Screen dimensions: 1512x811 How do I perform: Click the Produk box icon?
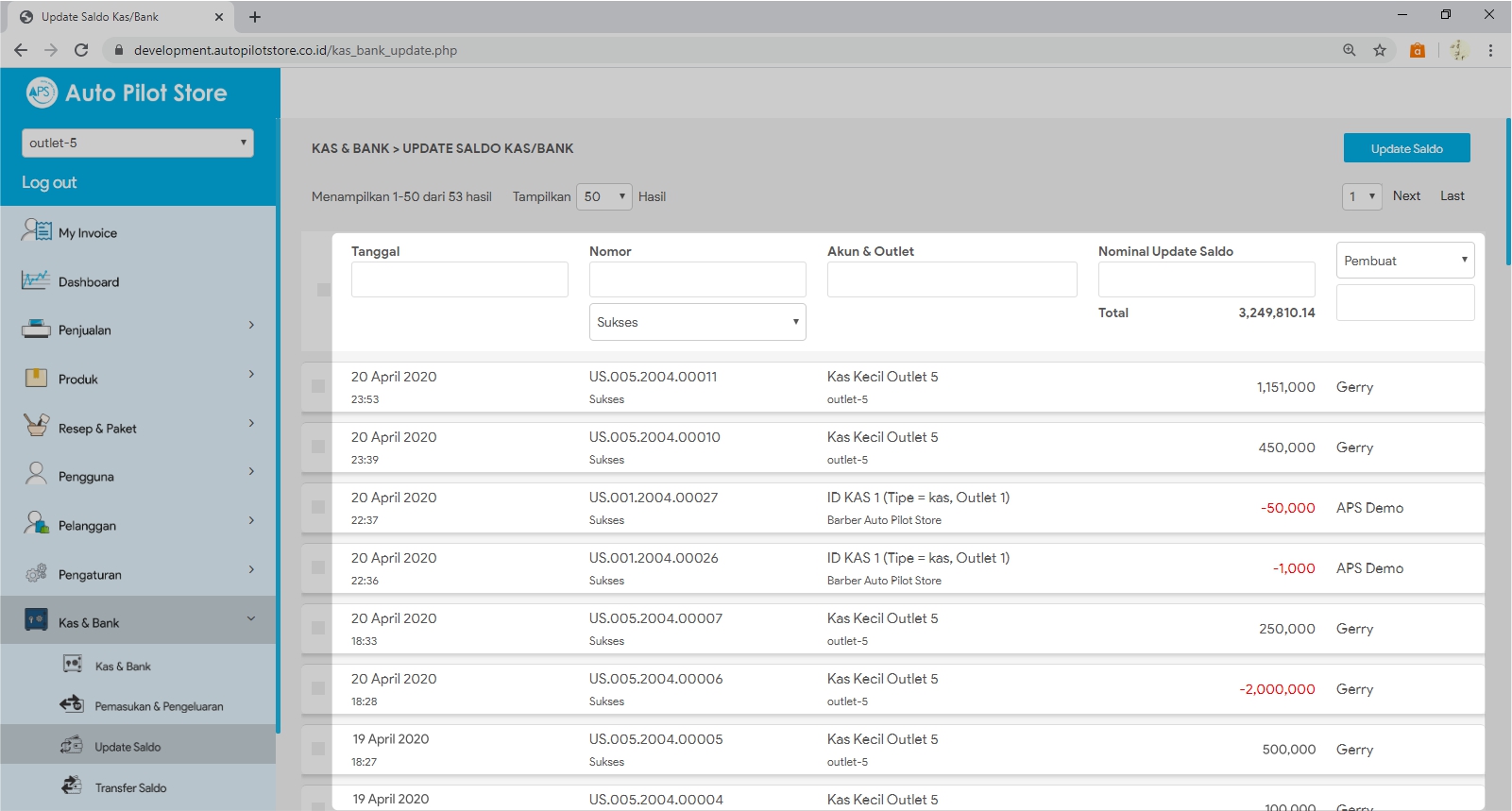point(36,379)
